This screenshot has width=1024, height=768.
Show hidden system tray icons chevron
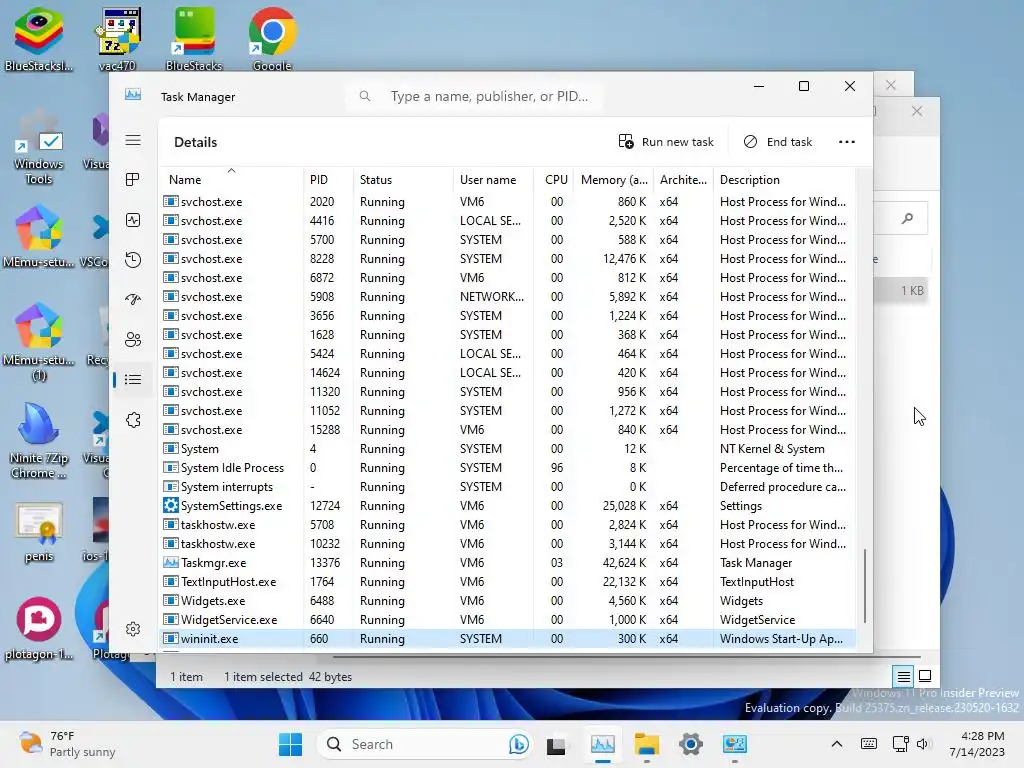click(837, 744)
